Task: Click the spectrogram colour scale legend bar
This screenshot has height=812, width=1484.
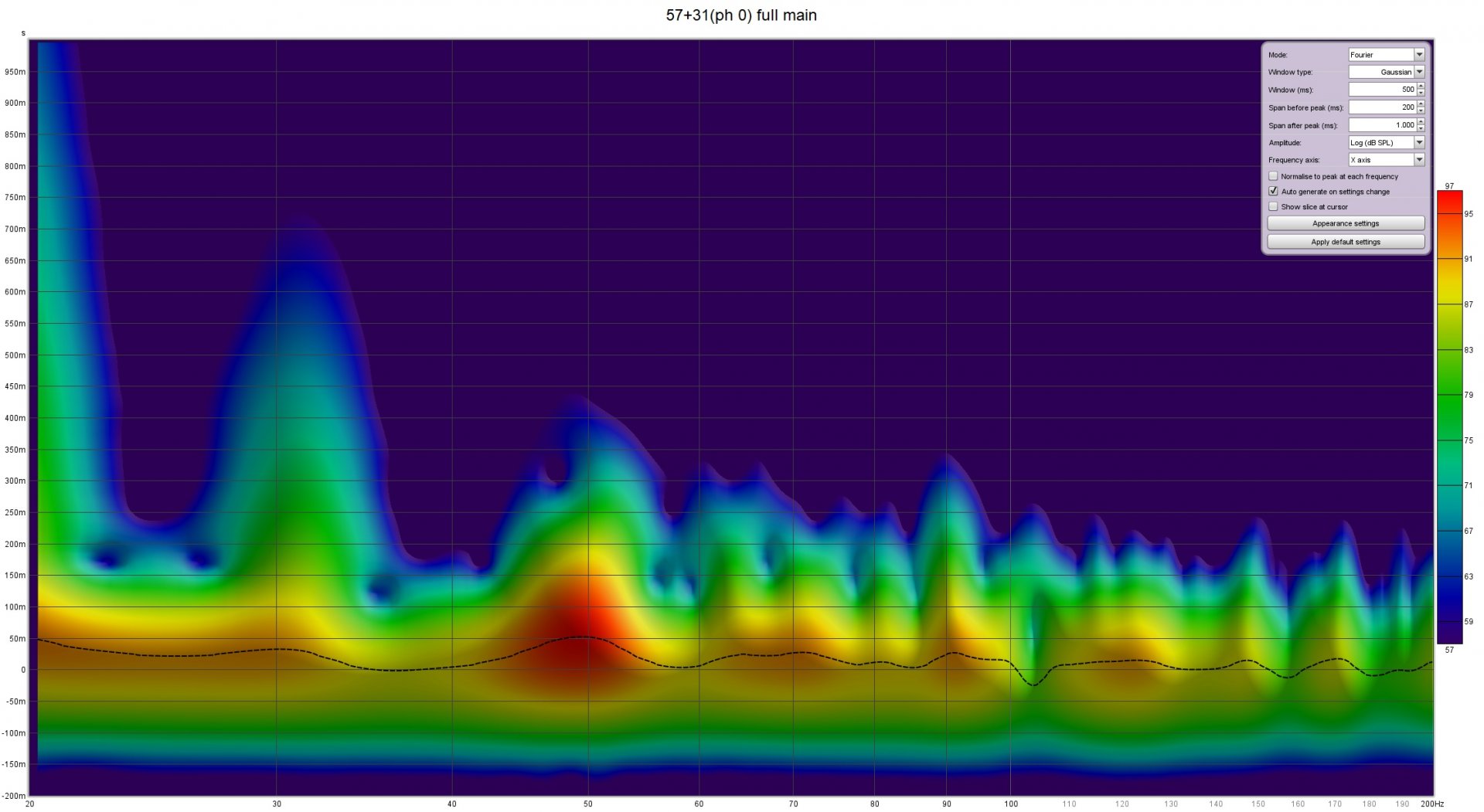Action: tap(1449, 417)
